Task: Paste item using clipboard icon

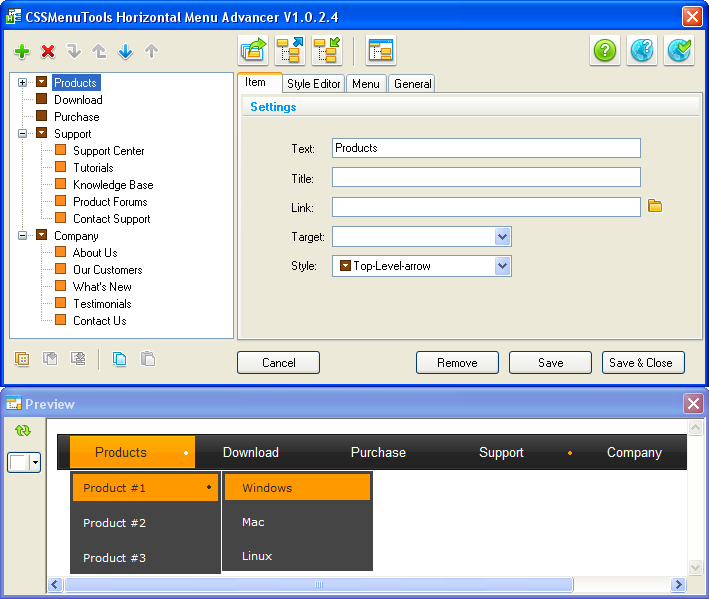Action: (148, 359)
